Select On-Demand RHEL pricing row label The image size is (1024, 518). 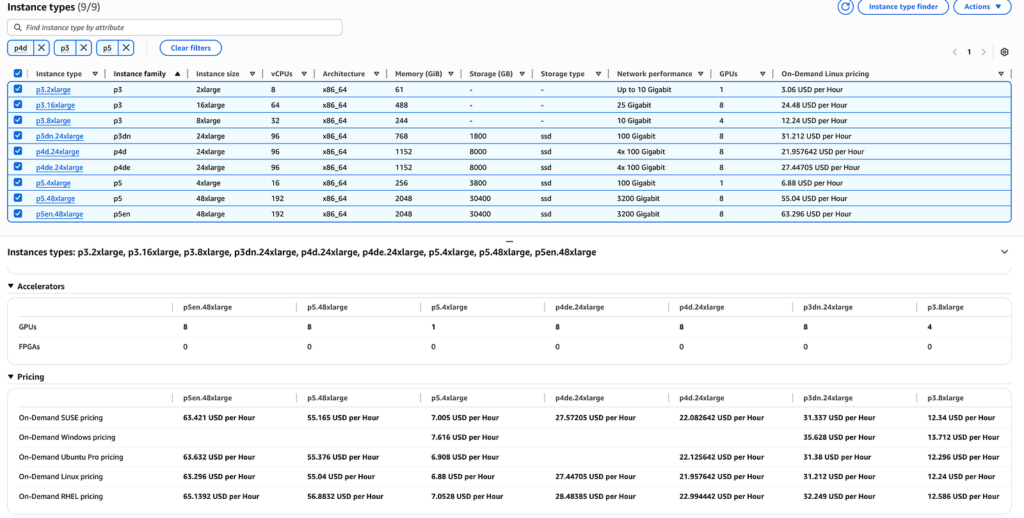[x=61, y=496]
